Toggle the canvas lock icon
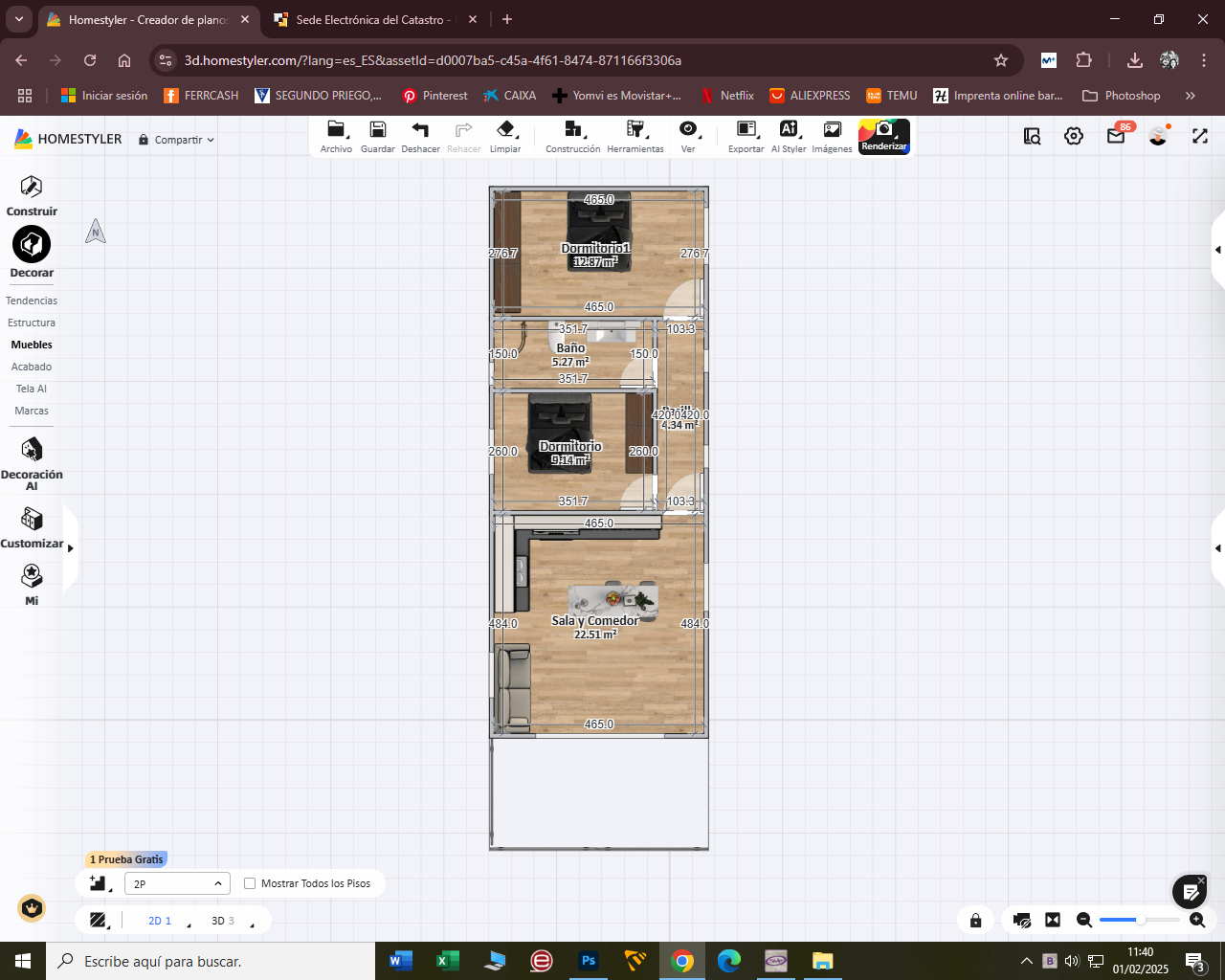The image size is (1225, 980). 975,920
